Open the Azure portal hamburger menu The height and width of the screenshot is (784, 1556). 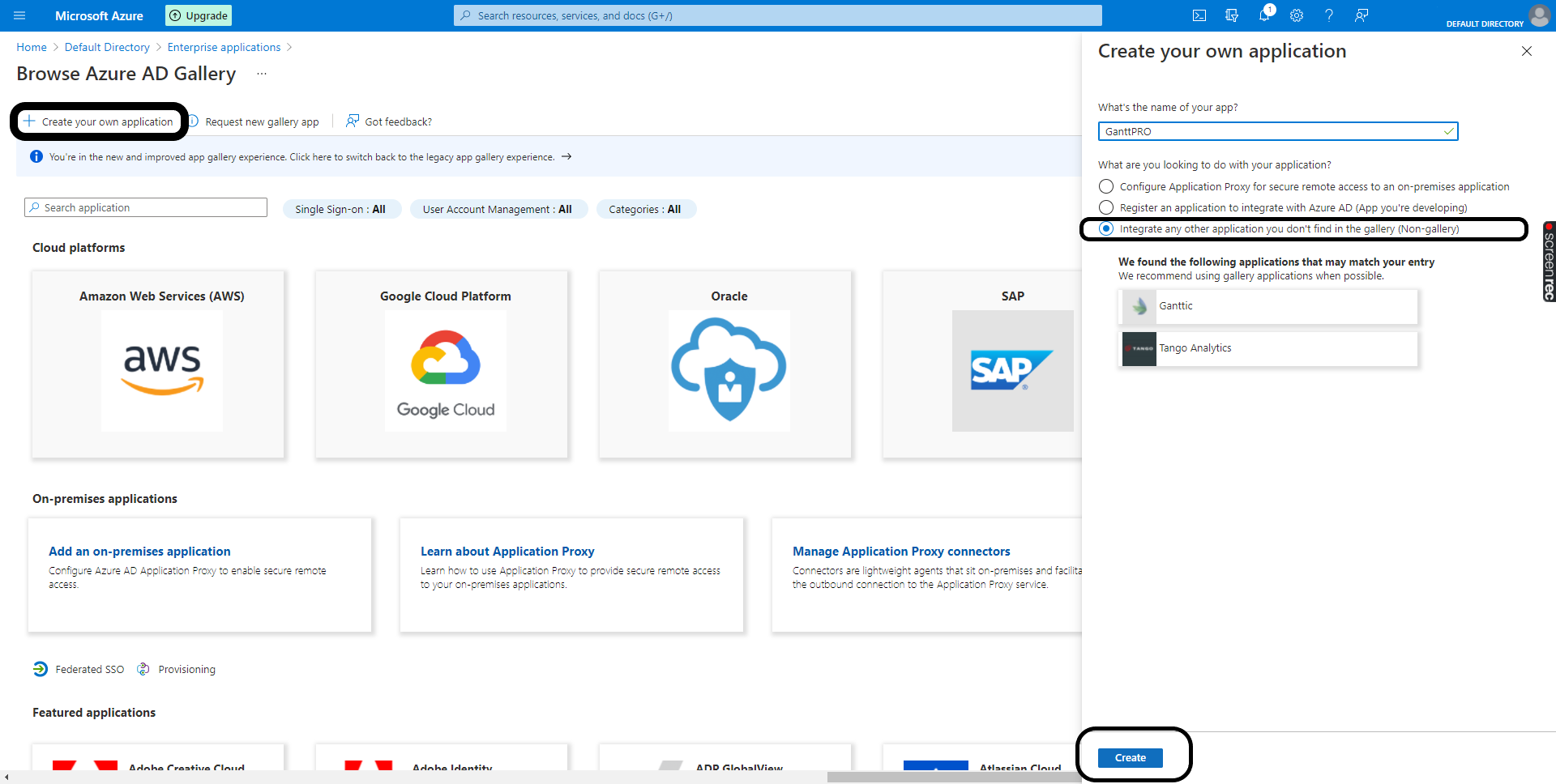coord(19,15)
